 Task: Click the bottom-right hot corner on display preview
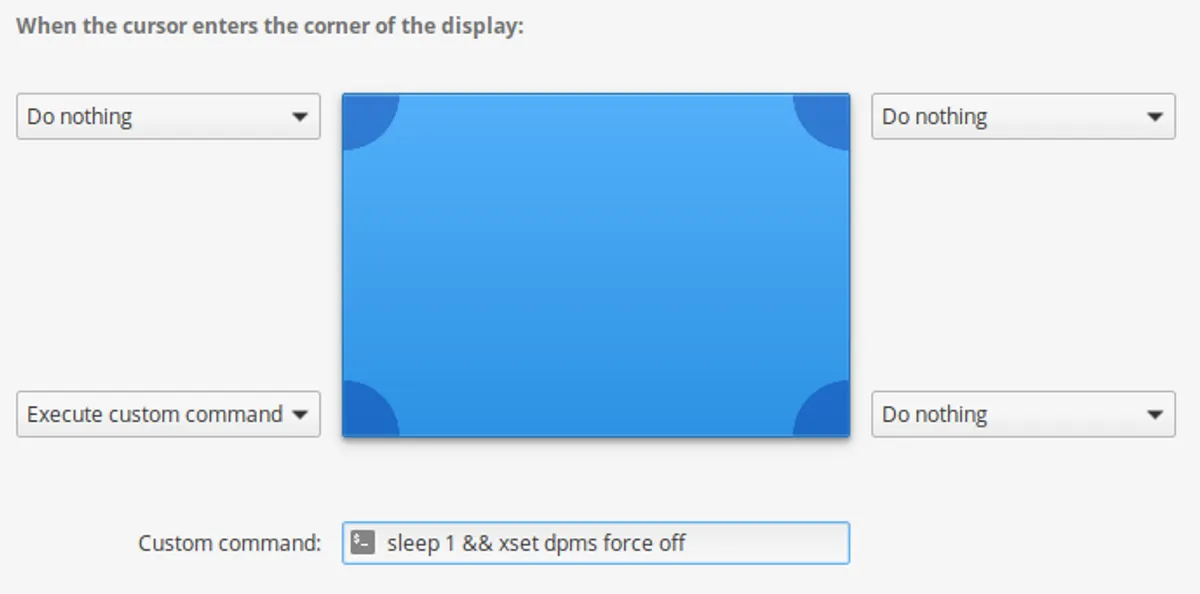[x=827, y=413]
